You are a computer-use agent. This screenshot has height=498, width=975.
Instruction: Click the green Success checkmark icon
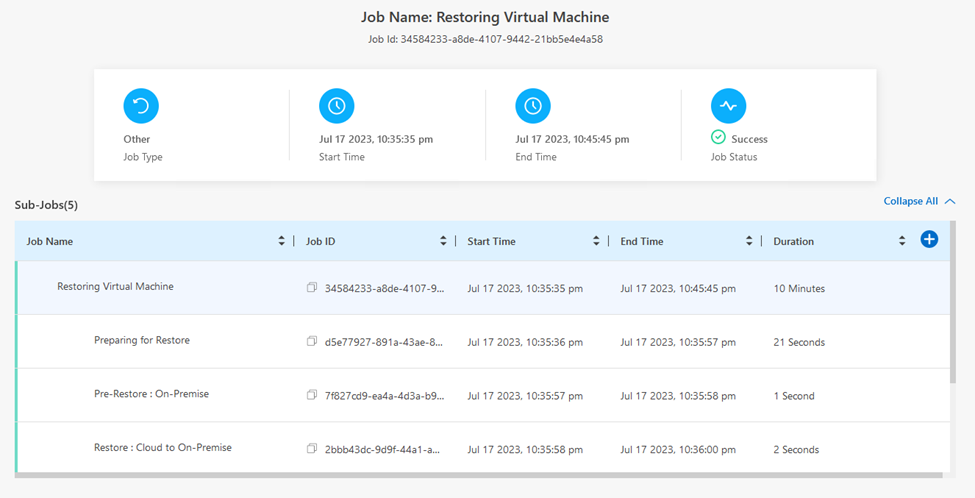click(x=718, y=137)
